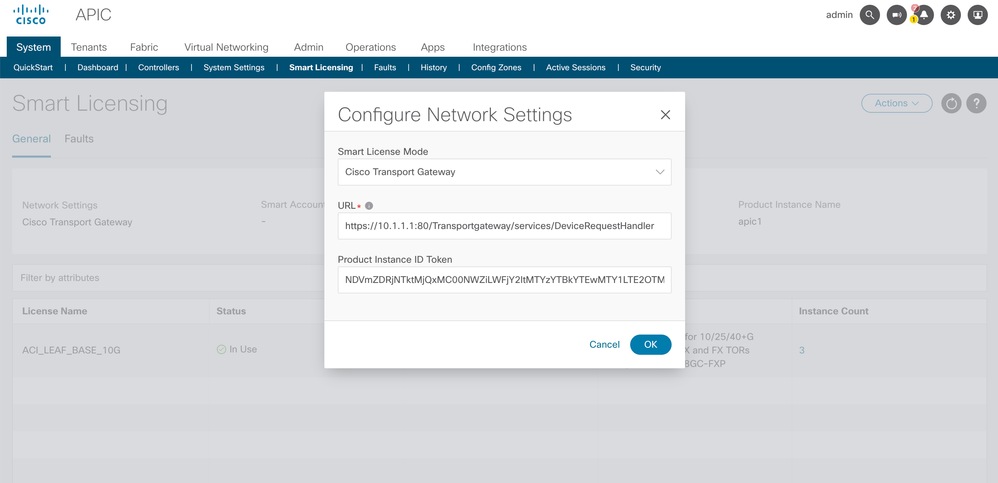Click the search magnifier icon
Viewport: 998px width, 483px height.
870,15
